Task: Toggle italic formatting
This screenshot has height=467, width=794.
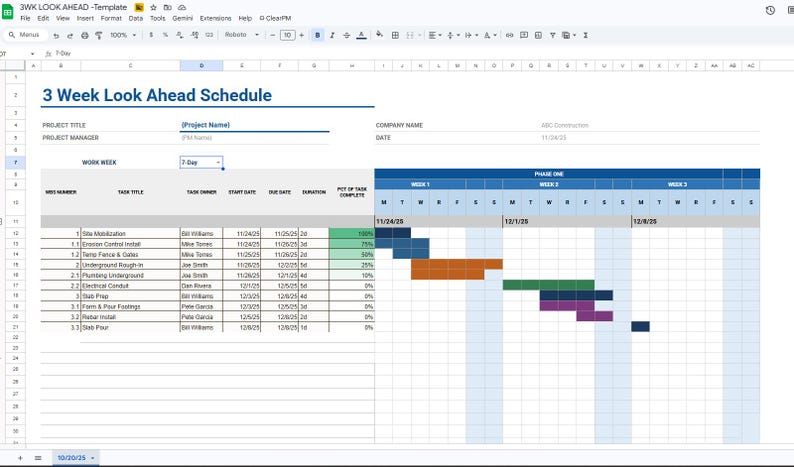Action: pos(332,35)
